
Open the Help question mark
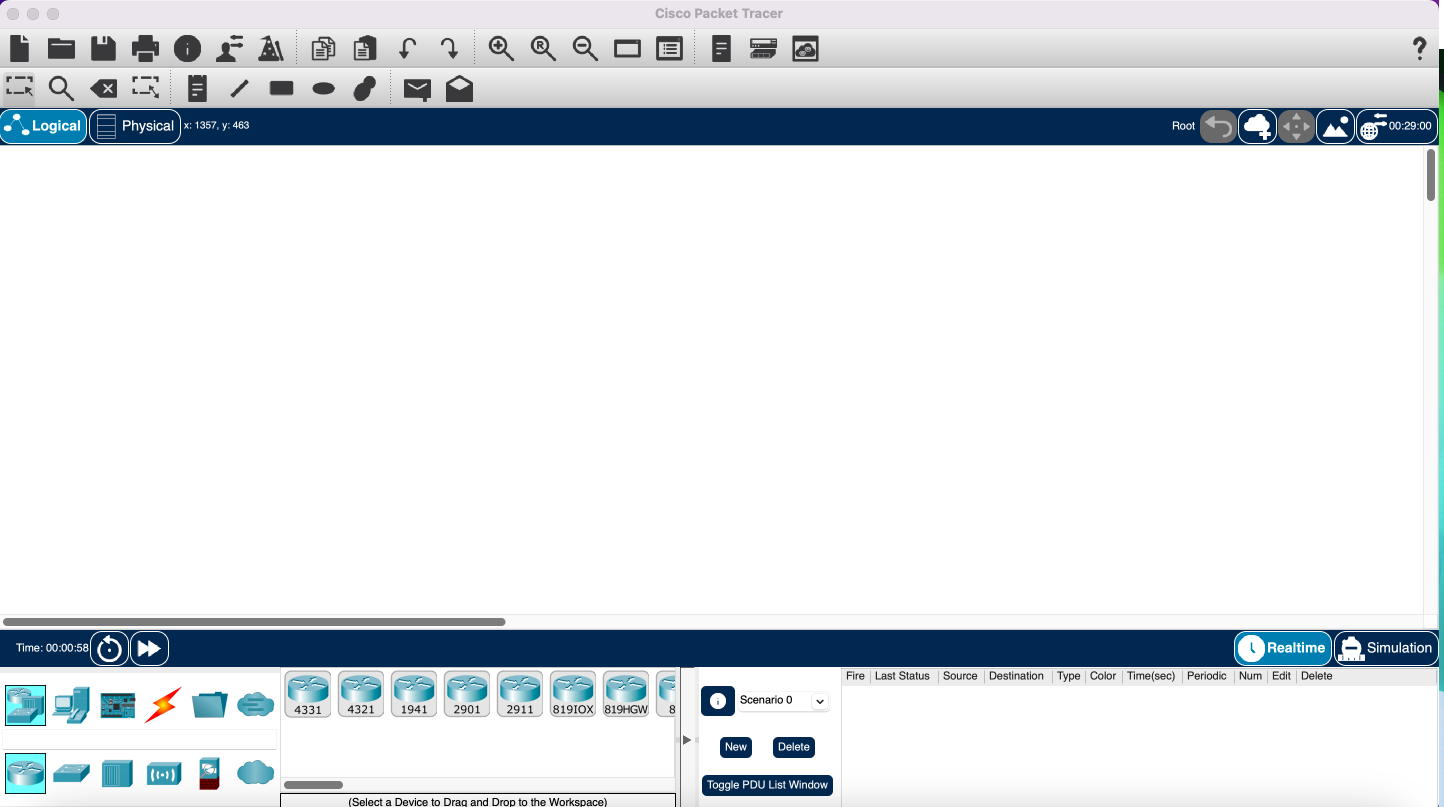[x=1419, y=48]
